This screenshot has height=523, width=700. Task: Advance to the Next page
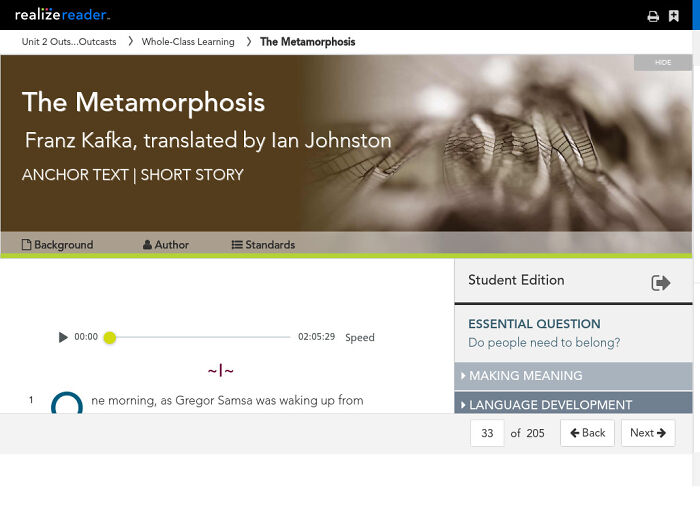(x=647, y=433)
